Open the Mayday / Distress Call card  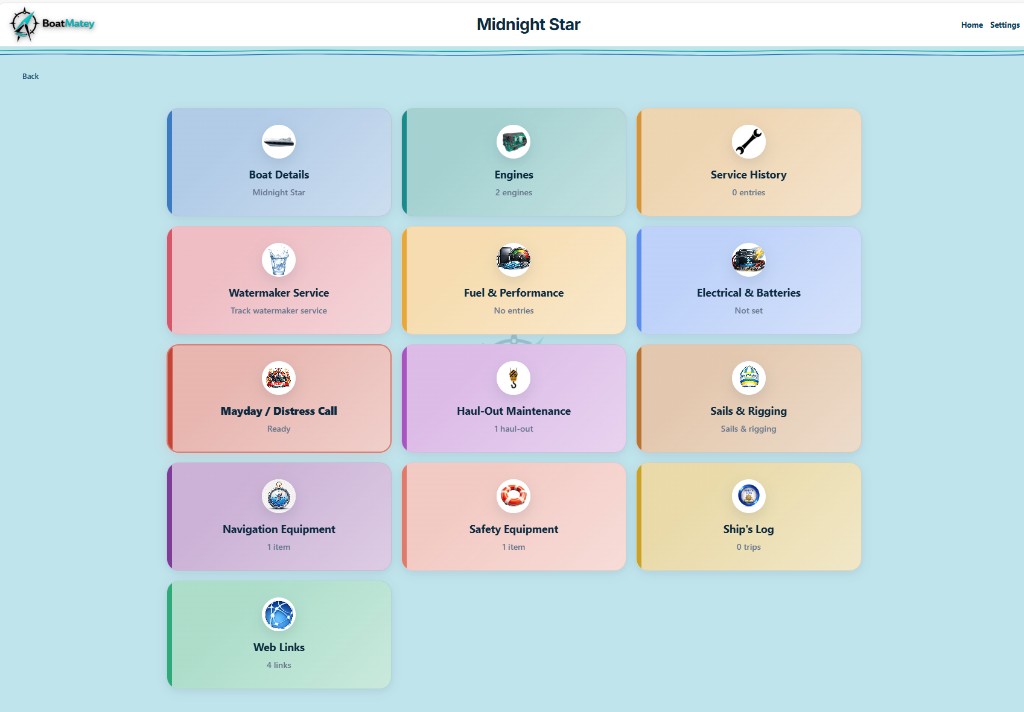tap(278, 398)
